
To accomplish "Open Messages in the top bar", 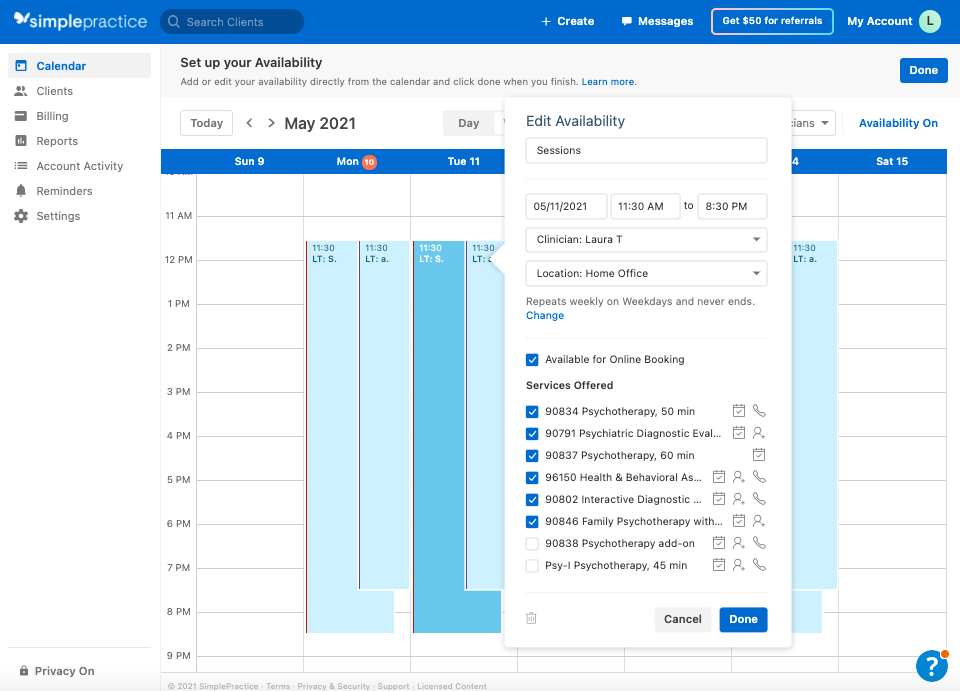I will pyautogui.click(x=656, y=20).
